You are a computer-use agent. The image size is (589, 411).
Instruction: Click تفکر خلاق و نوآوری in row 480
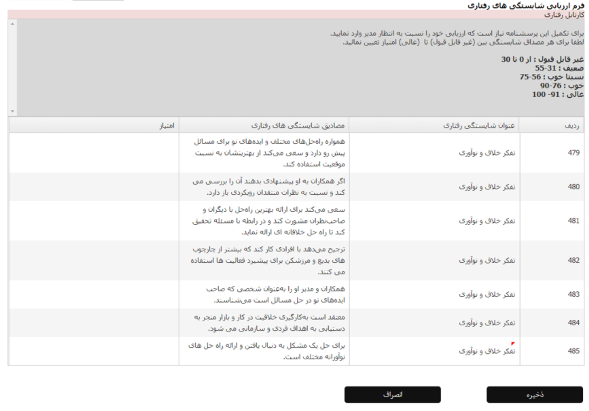tap(487, 187)
